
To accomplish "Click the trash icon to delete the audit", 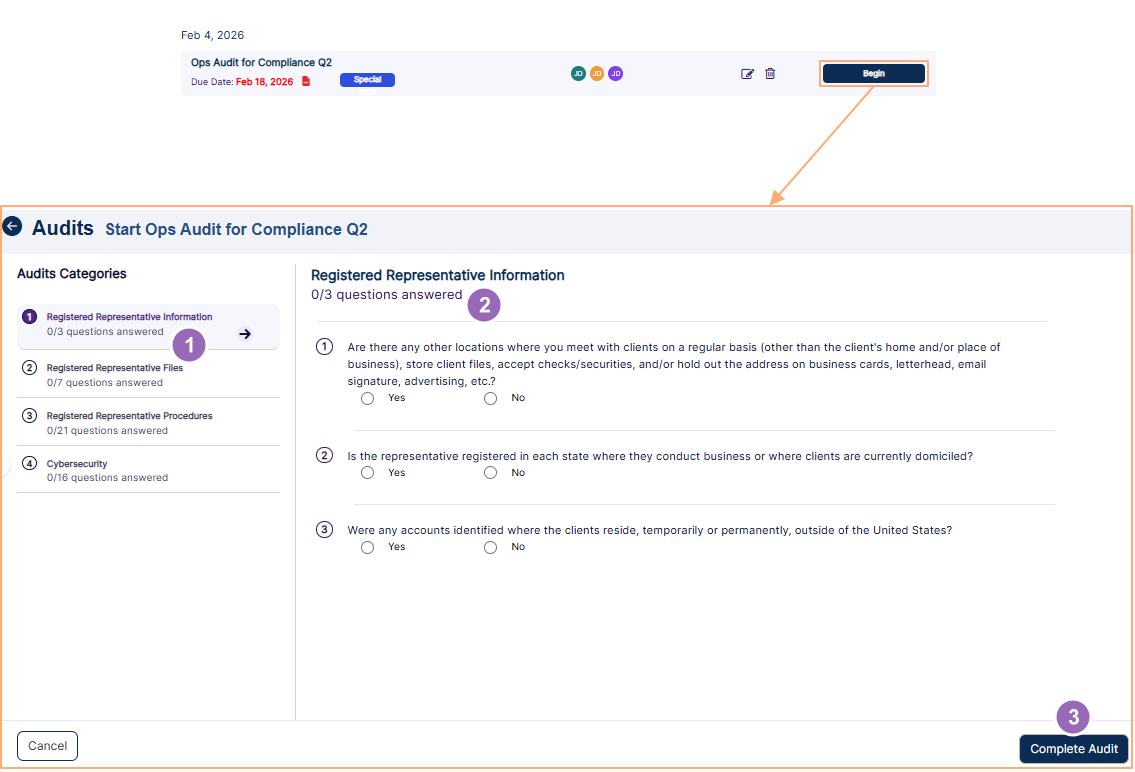I will (x=770, y=73).
